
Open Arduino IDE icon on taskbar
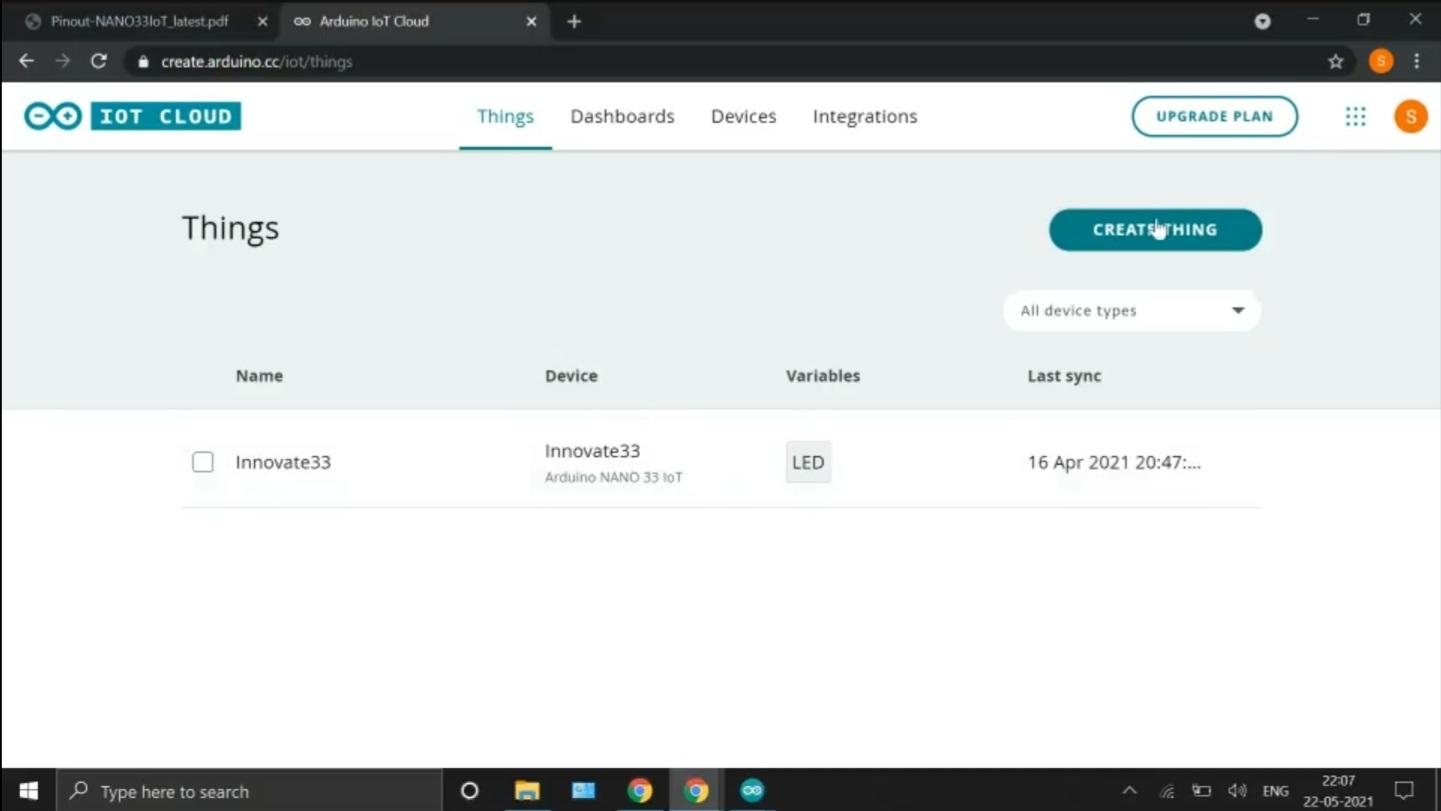[752, 791]
